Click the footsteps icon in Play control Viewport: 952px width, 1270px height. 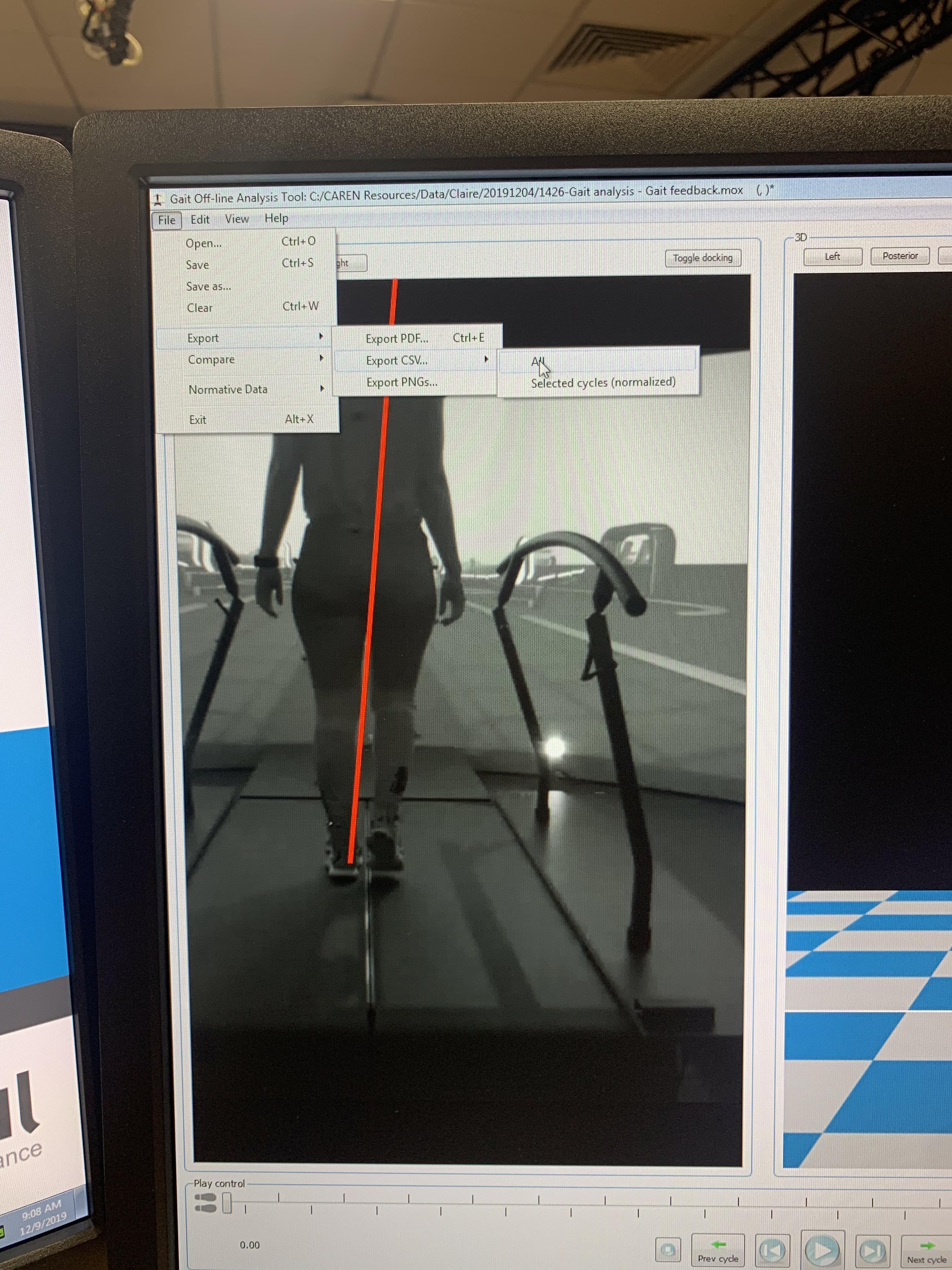click(205, 1202)
